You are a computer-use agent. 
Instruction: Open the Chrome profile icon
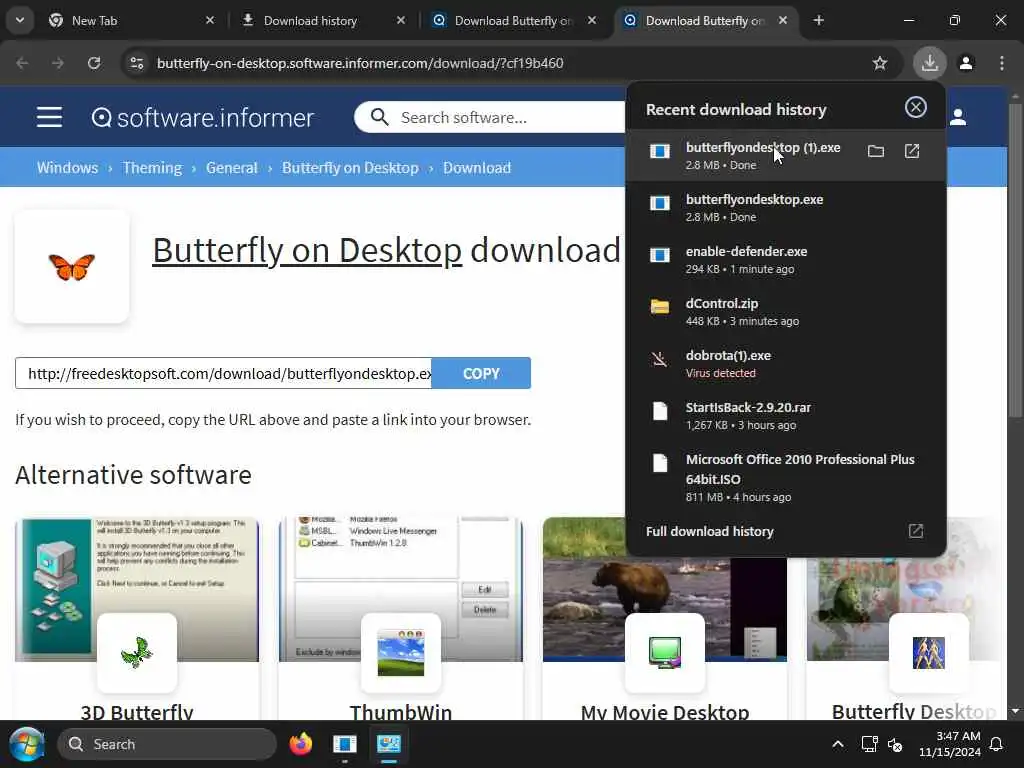(x=966, y=63)
